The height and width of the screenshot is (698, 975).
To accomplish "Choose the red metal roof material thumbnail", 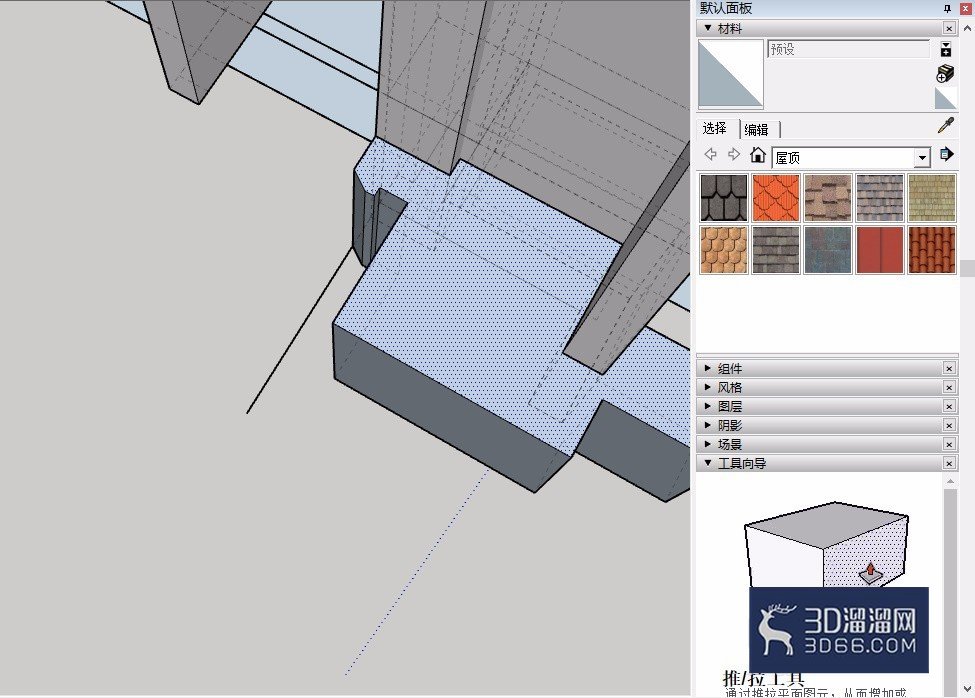I will tap(879, 250).
